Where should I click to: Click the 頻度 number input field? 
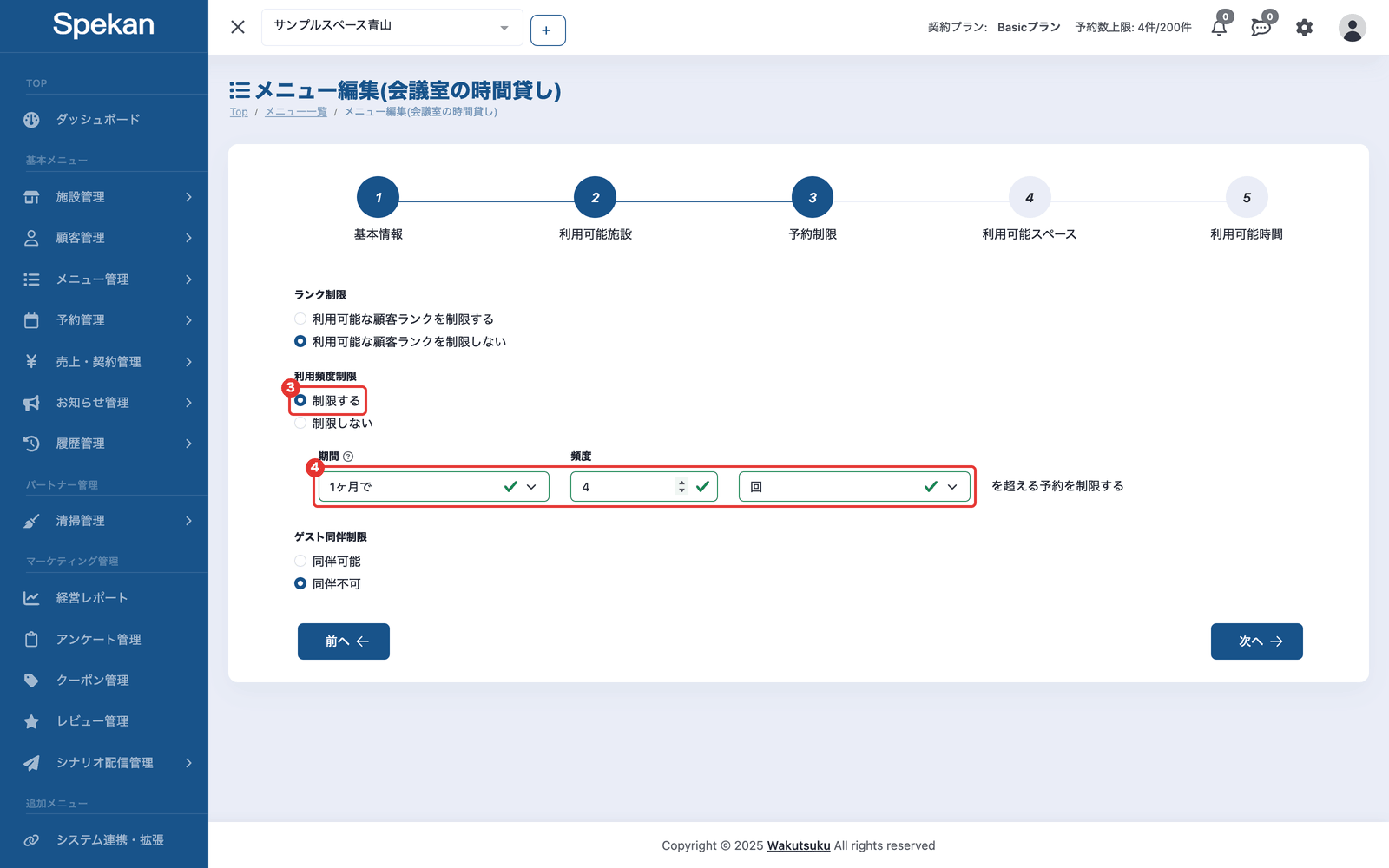(x=644, y=487)
